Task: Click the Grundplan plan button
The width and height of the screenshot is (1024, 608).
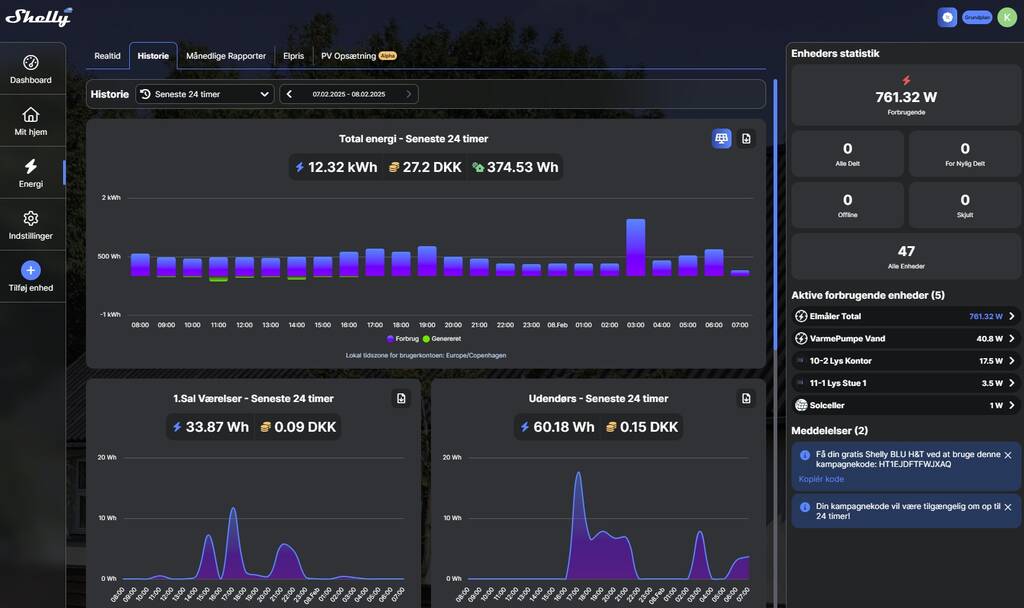Action: point(976,17)
